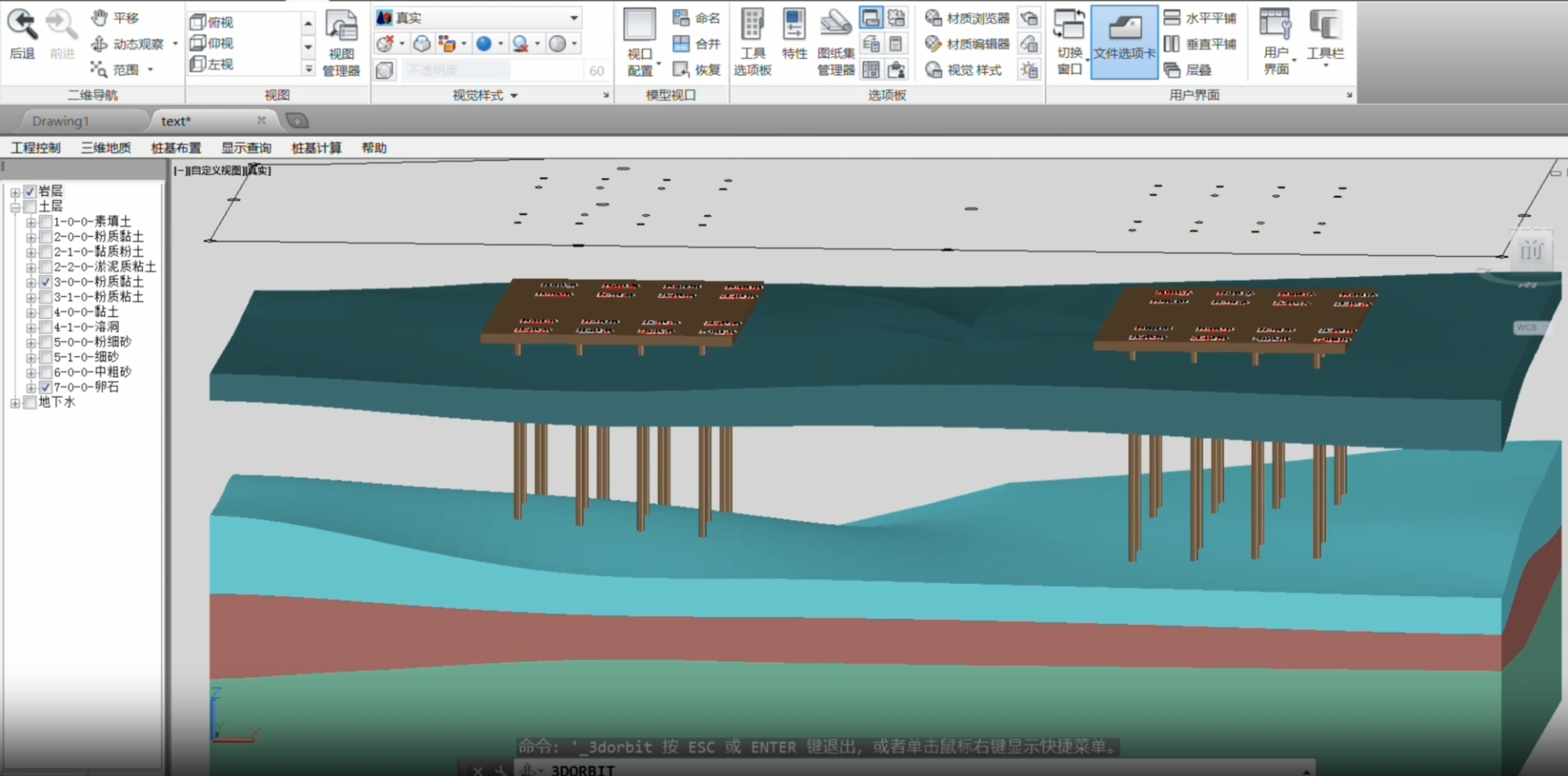1568x776 pixels.
Task: Select the 平移 (Pan) tool
Action: (x=115, y=17)
